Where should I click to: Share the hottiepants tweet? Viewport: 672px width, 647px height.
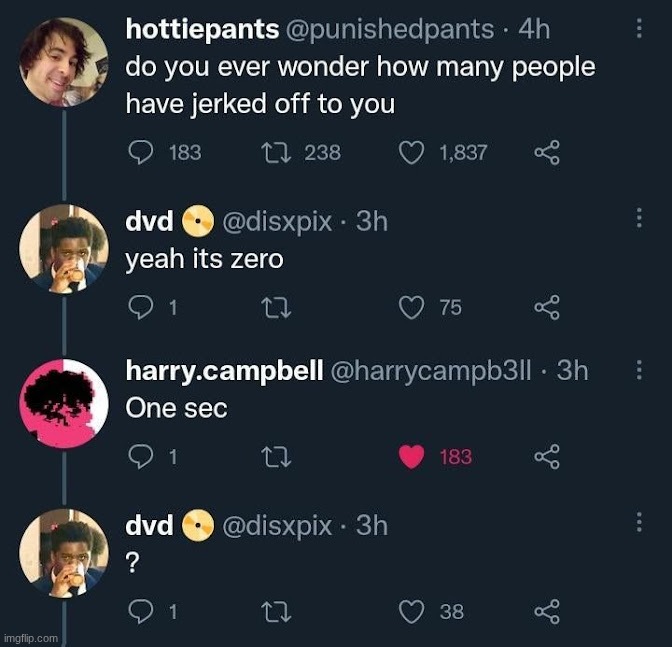(547, 152)
